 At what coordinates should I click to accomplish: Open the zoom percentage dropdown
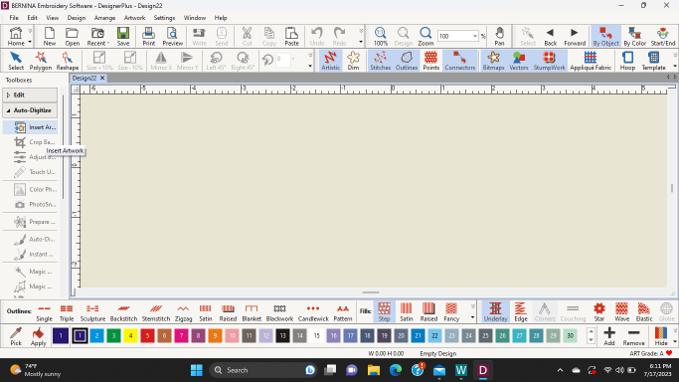pos(475,36)
